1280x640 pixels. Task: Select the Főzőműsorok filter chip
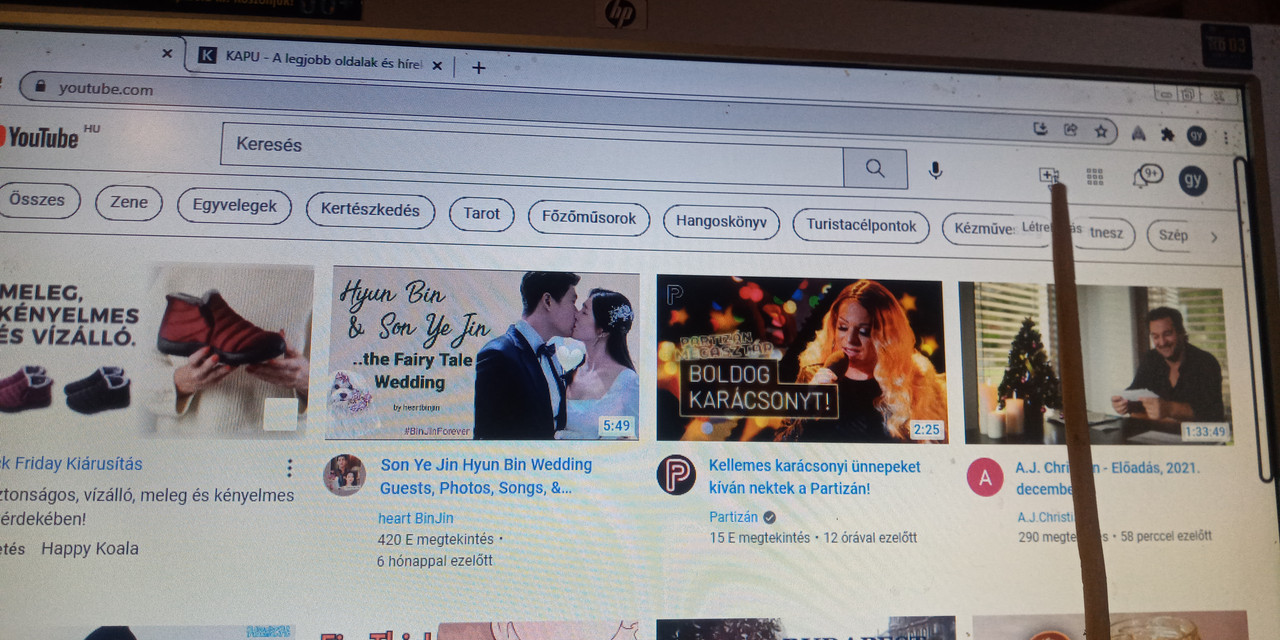pyautogui.click(x=589, y=218)
